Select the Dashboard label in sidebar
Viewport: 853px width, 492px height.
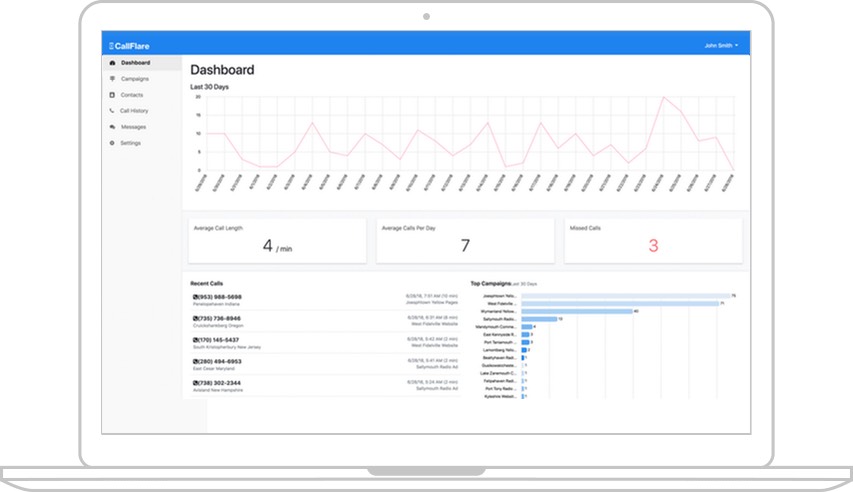click(135, 63)
